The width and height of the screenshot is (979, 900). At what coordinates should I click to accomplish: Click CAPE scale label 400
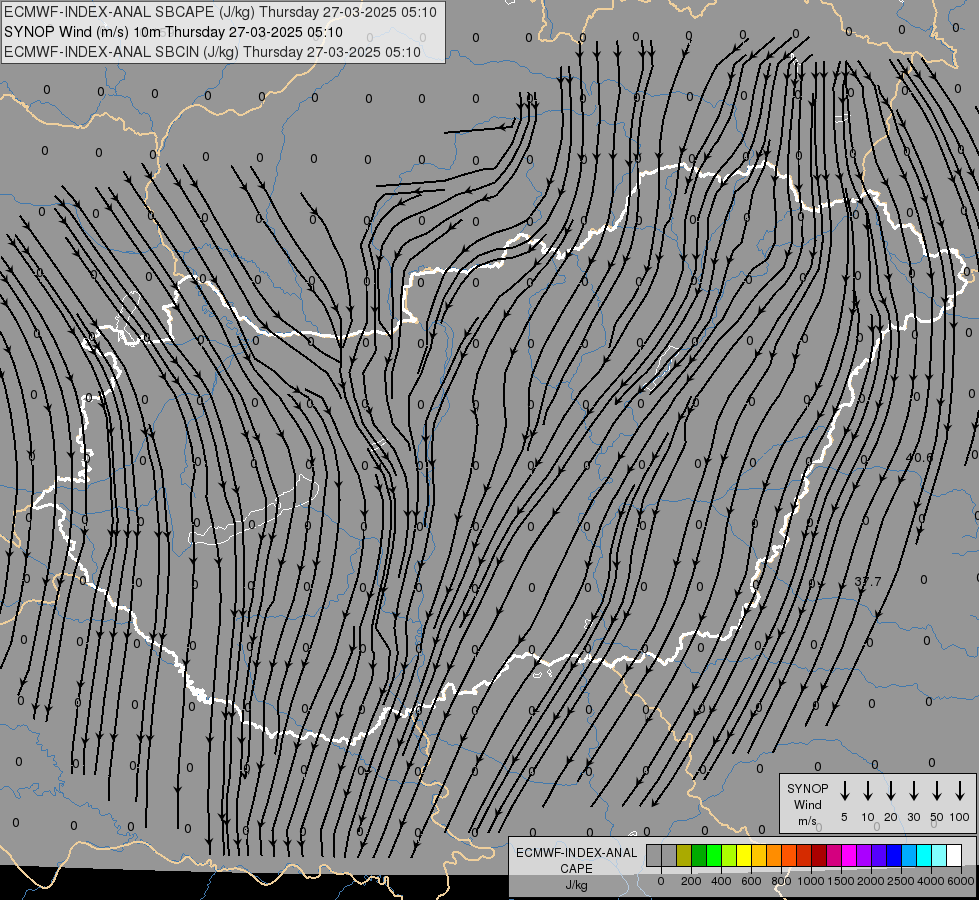[x=721, y=881]
